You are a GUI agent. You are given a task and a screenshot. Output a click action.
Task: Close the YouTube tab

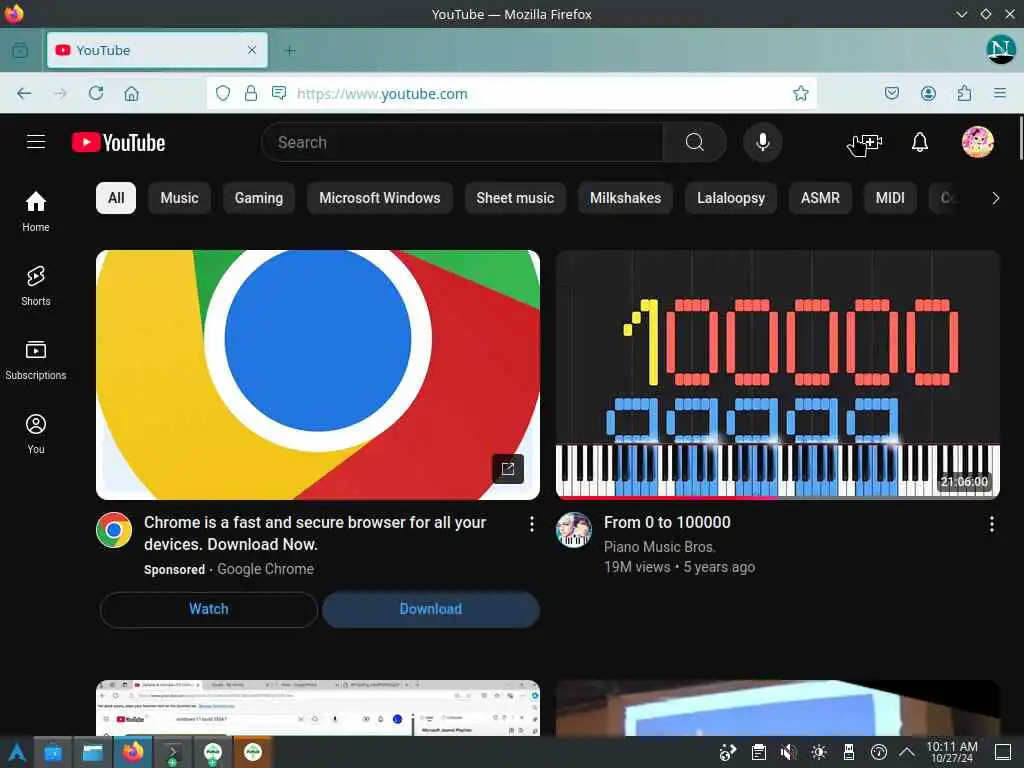[252, 50]
